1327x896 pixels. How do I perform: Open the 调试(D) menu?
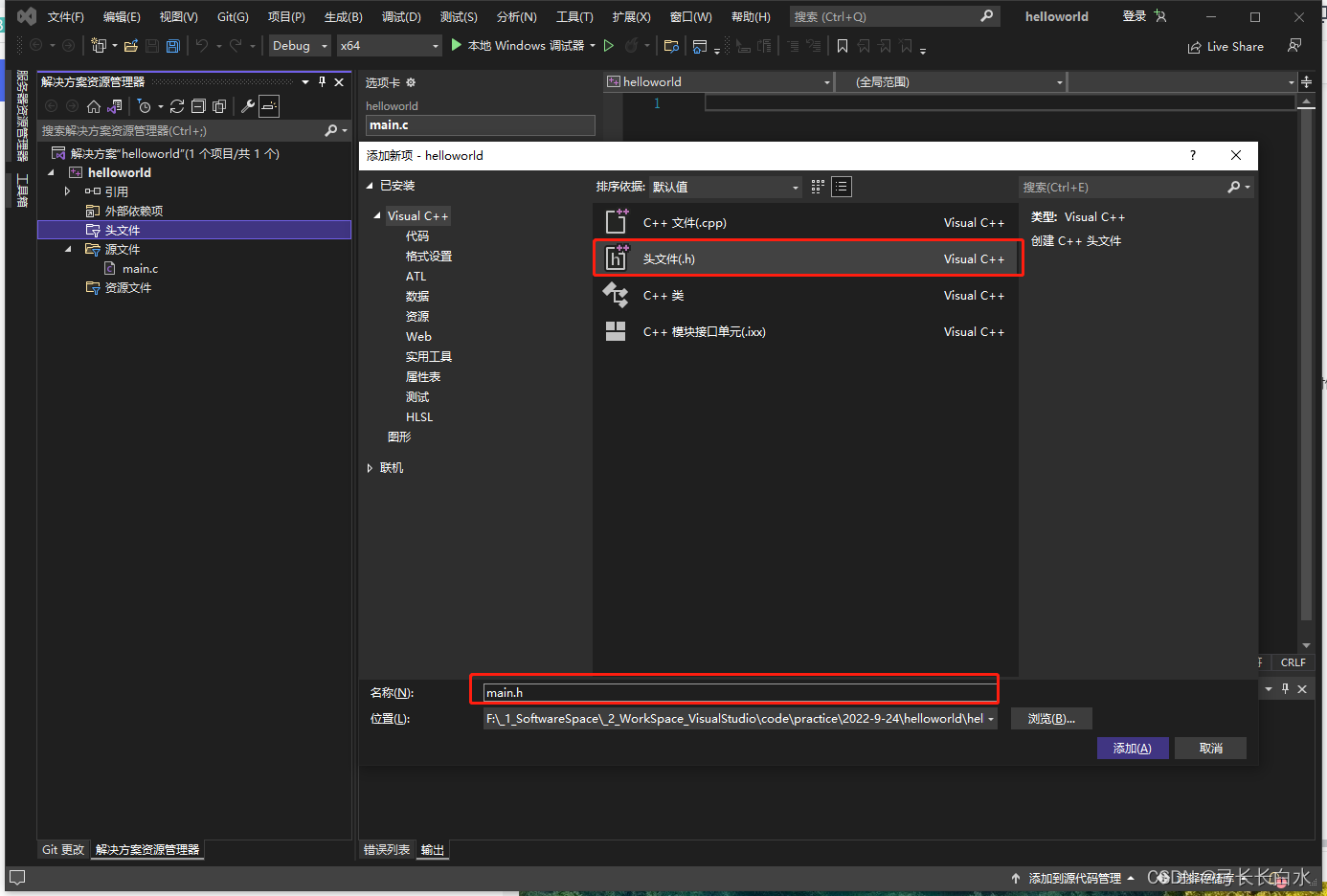click(401, 16)
